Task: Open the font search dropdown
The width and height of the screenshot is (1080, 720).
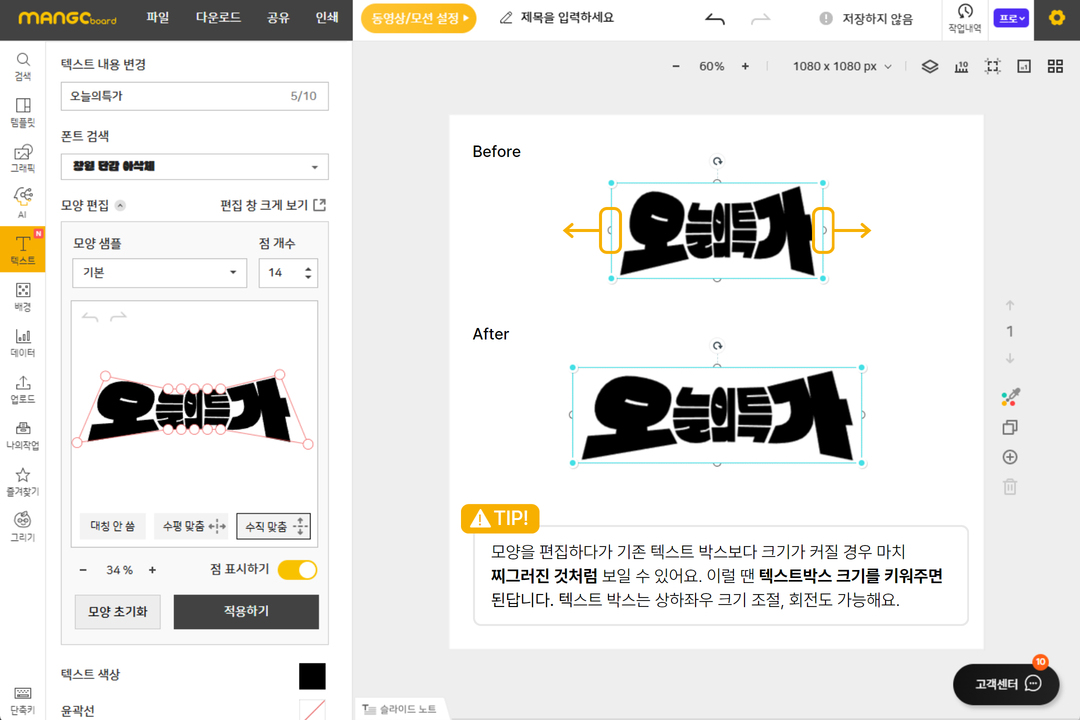Action: pos(194,167)
